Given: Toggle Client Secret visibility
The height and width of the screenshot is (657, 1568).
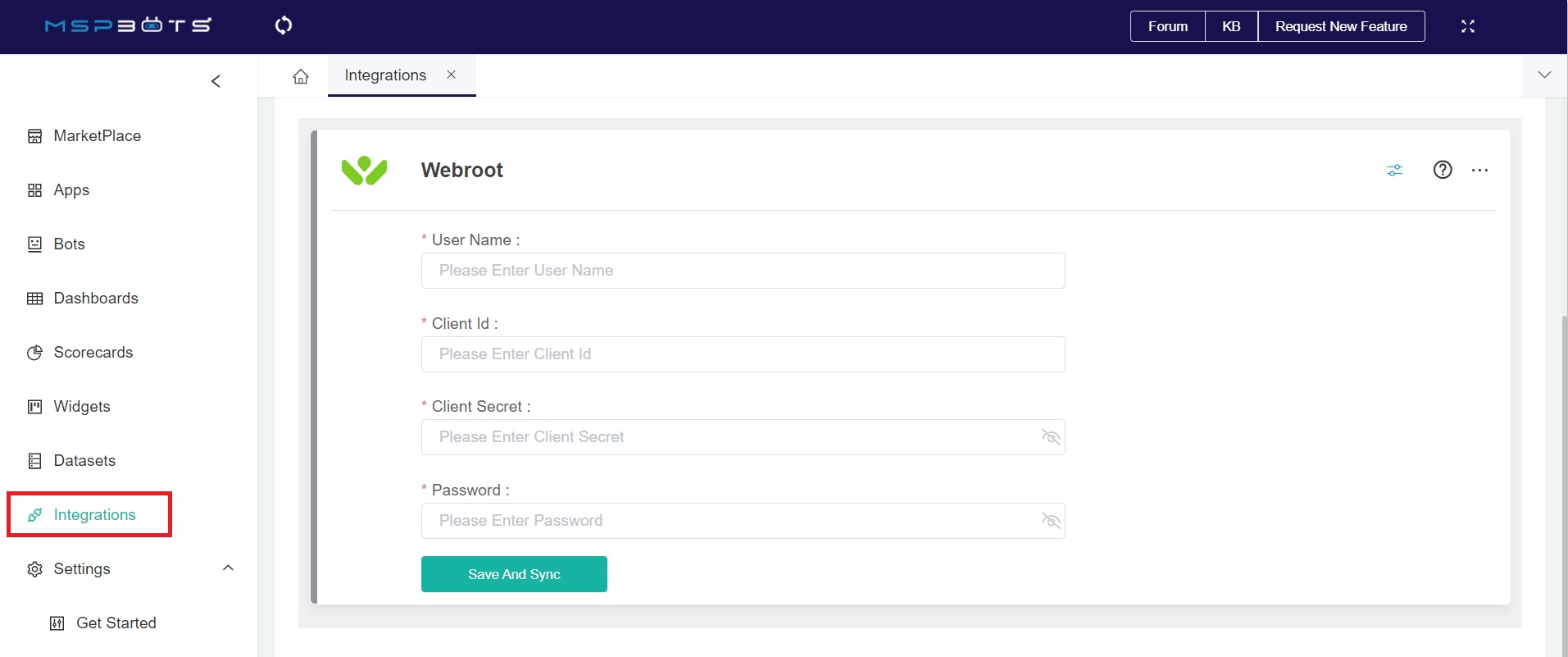Looking at the screenshot, I should (x=1050, y=437).
